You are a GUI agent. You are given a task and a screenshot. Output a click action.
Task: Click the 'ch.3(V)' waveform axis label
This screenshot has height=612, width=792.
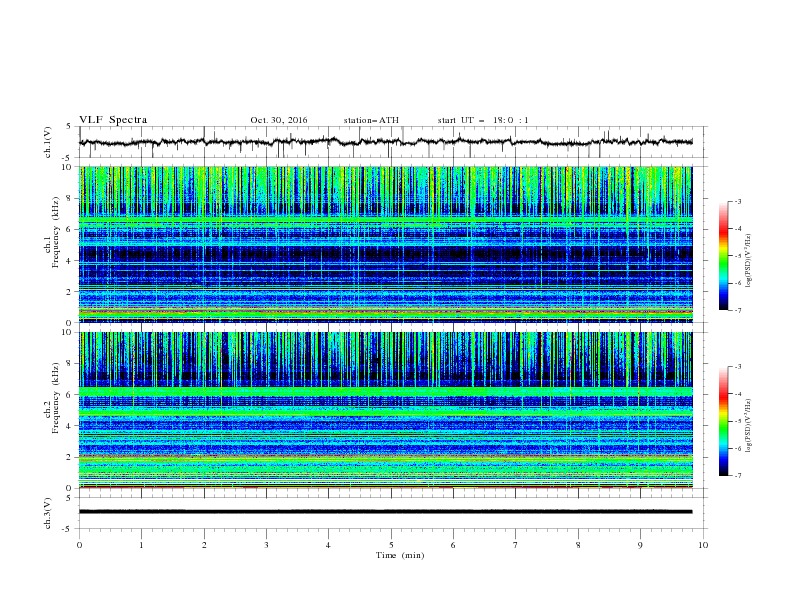(x=48, y=513)
